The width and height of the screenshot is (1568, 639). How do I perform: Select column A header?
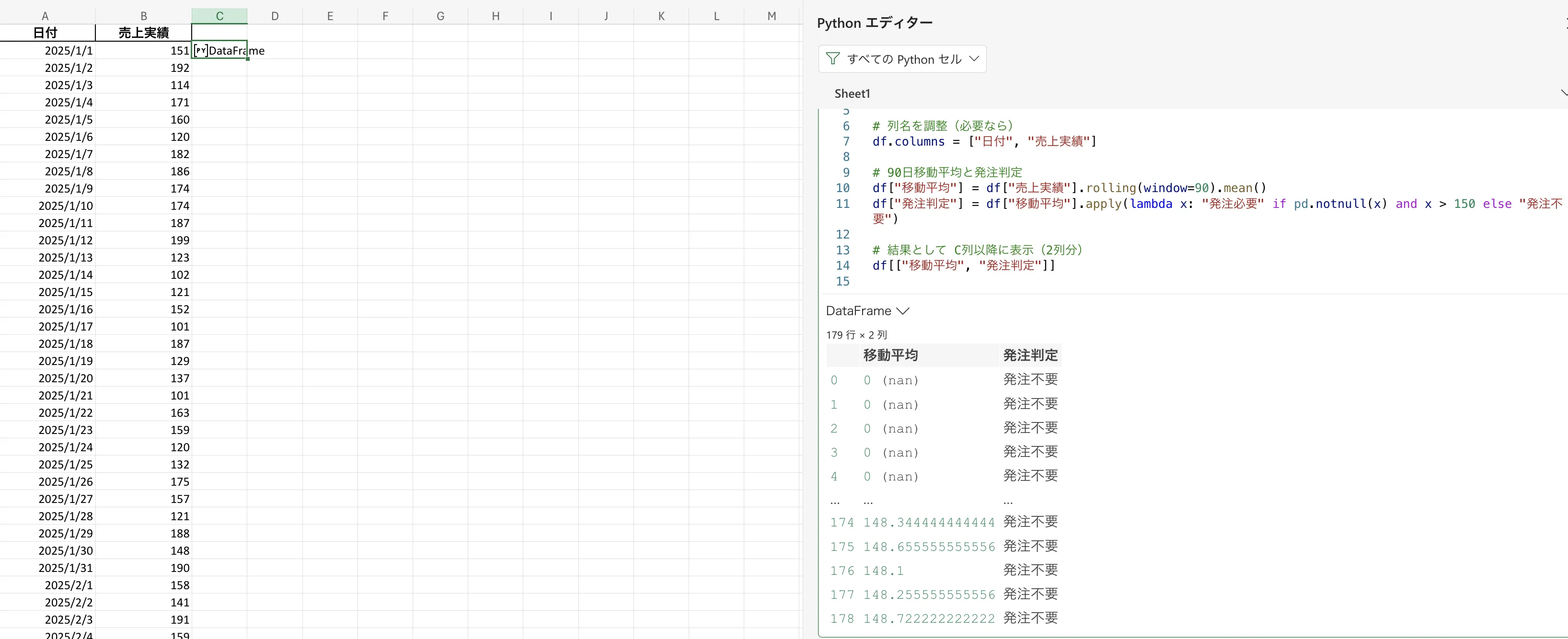(45, 16)
